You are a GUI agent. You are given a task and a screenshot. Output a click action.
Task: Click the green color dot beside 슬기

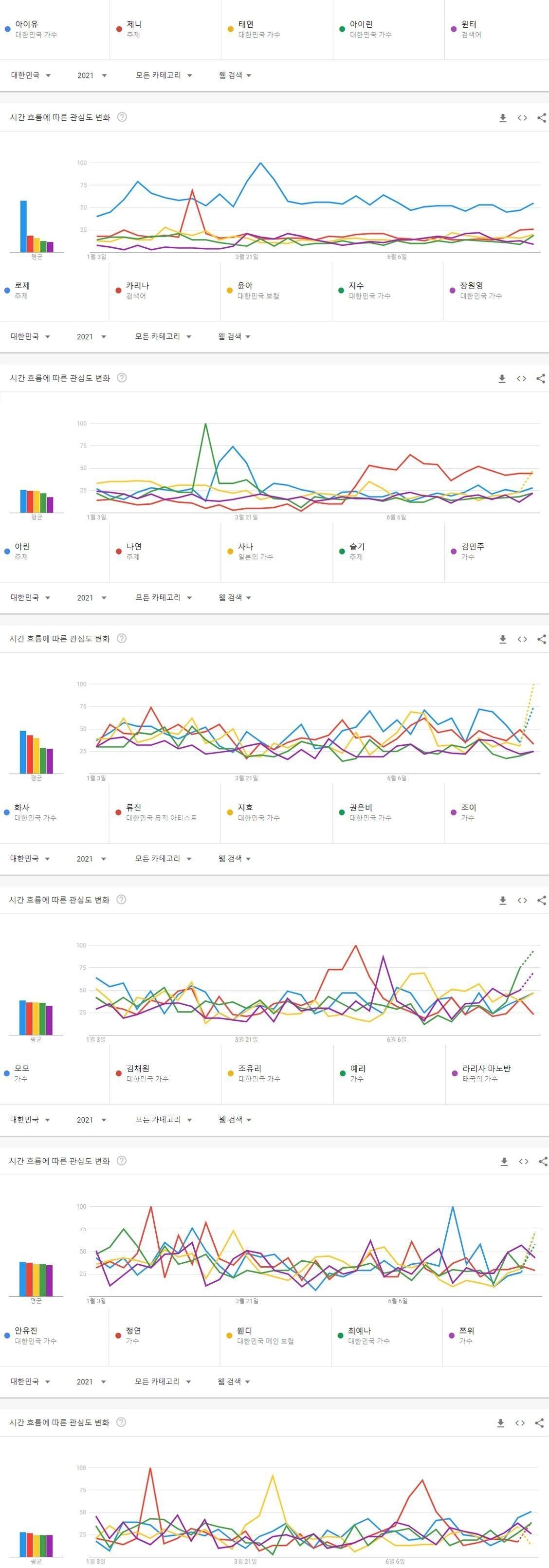[x=342, y=552]
